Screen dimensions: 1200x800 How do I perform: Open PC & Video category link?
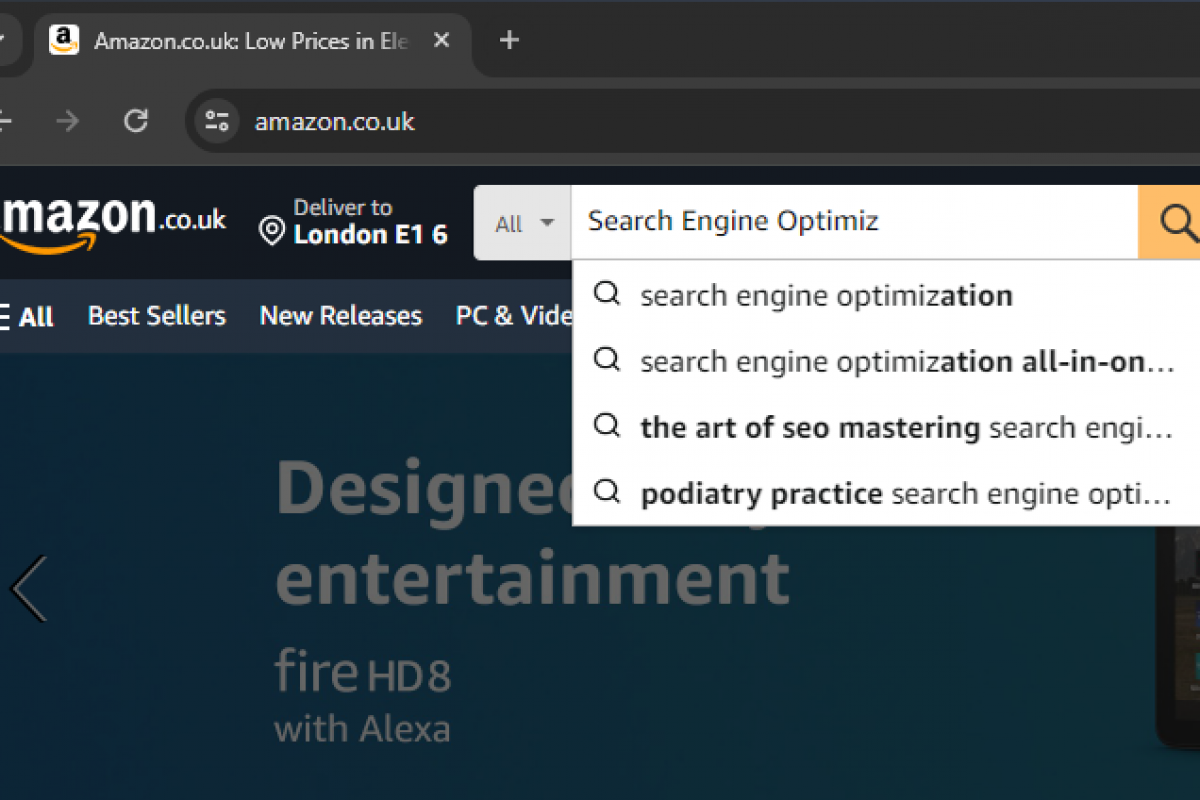point(514,316)
